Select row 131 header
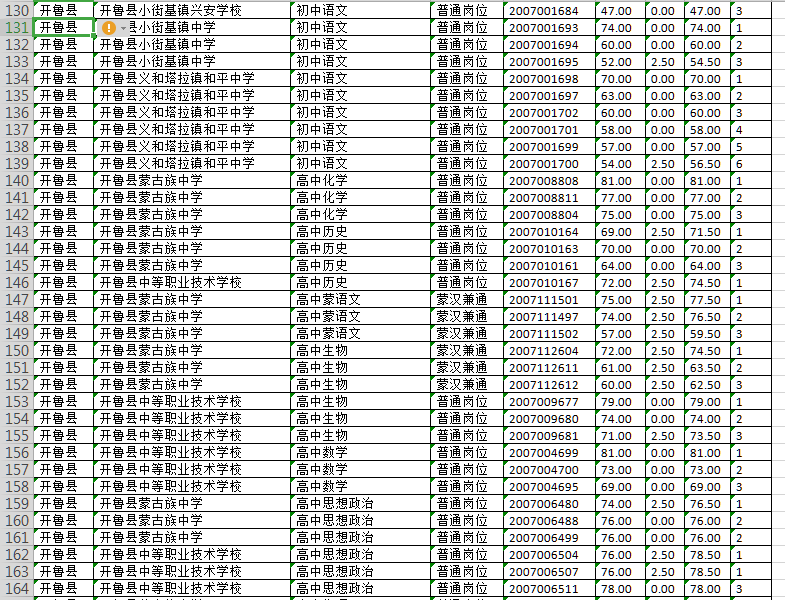This screenshot has height=600, width=785. 16,28
